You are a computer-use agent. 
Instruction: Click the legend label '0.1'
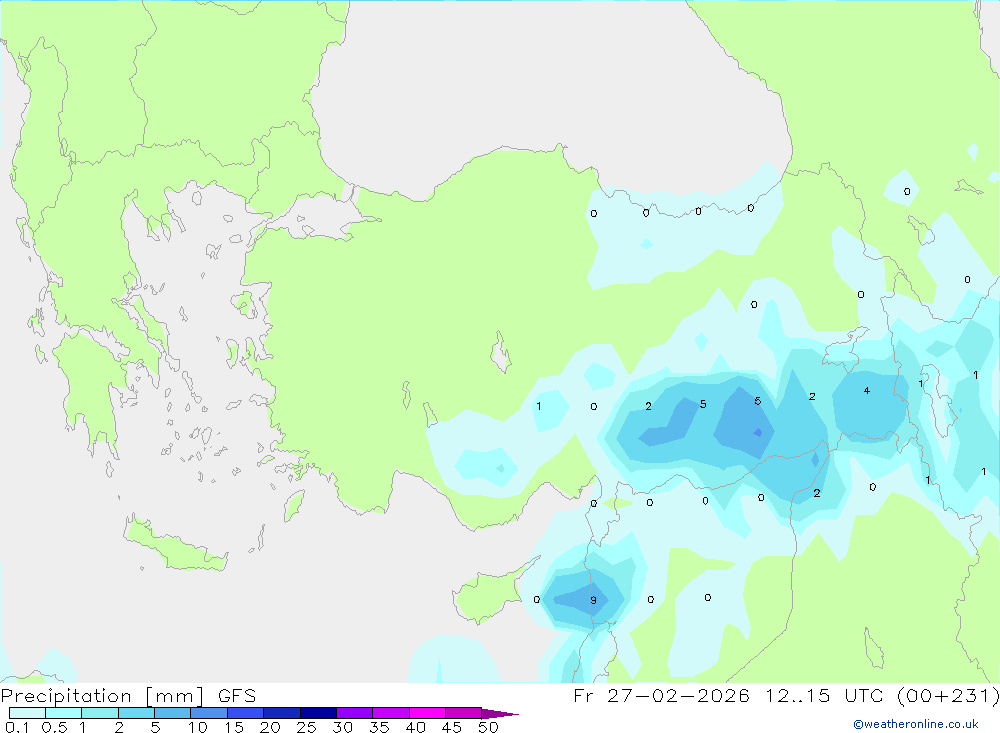(17, 727)
